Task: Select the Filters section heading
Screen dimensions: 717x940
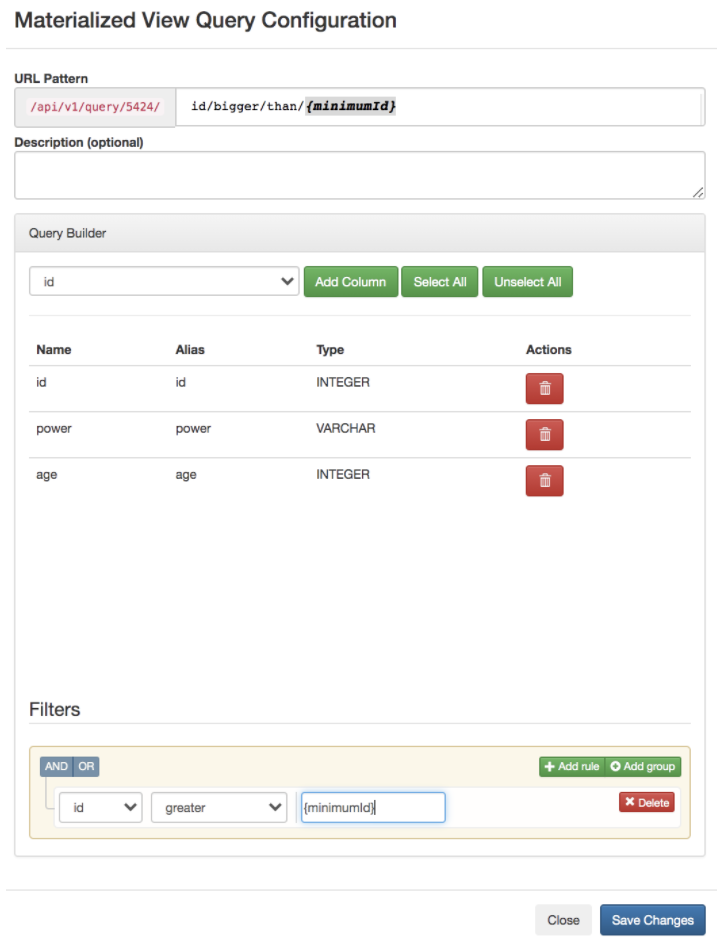Action: (x=55, y=710)
